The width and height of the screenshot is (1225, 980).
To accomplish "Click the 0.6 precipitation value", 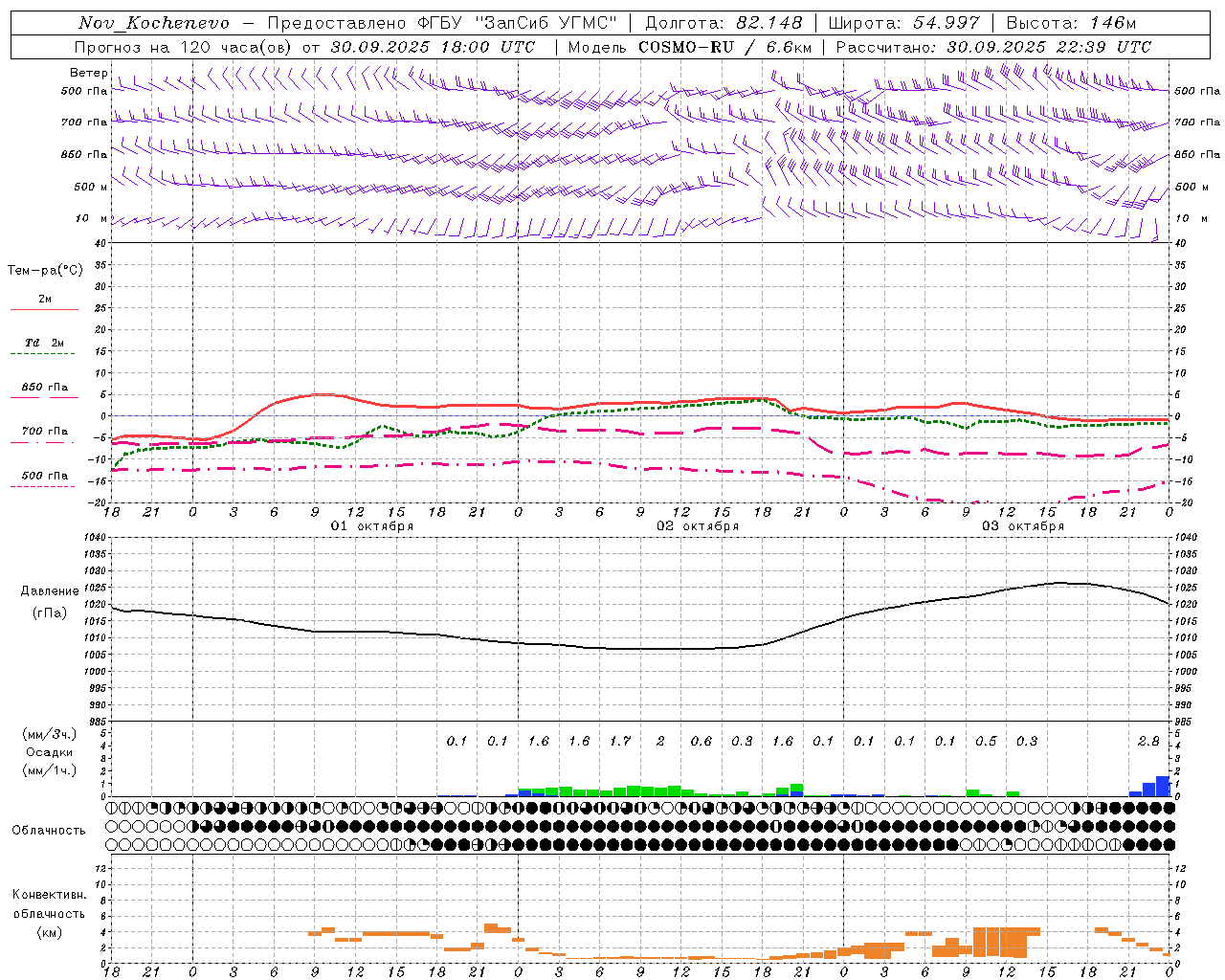I will (x=702, y=741).
